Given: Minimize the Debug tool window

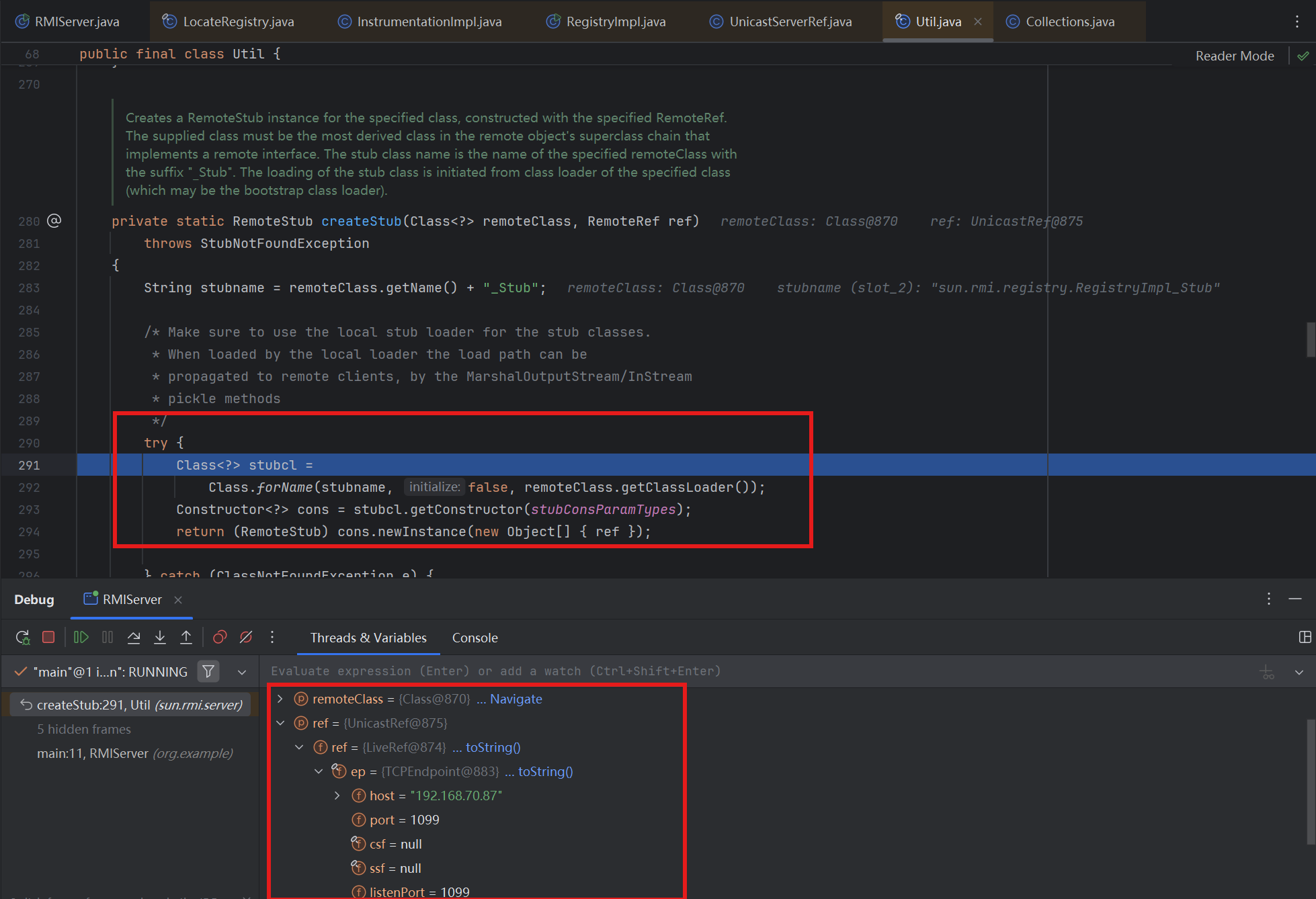Looking at the screenshot, I should click(1295, 599).
